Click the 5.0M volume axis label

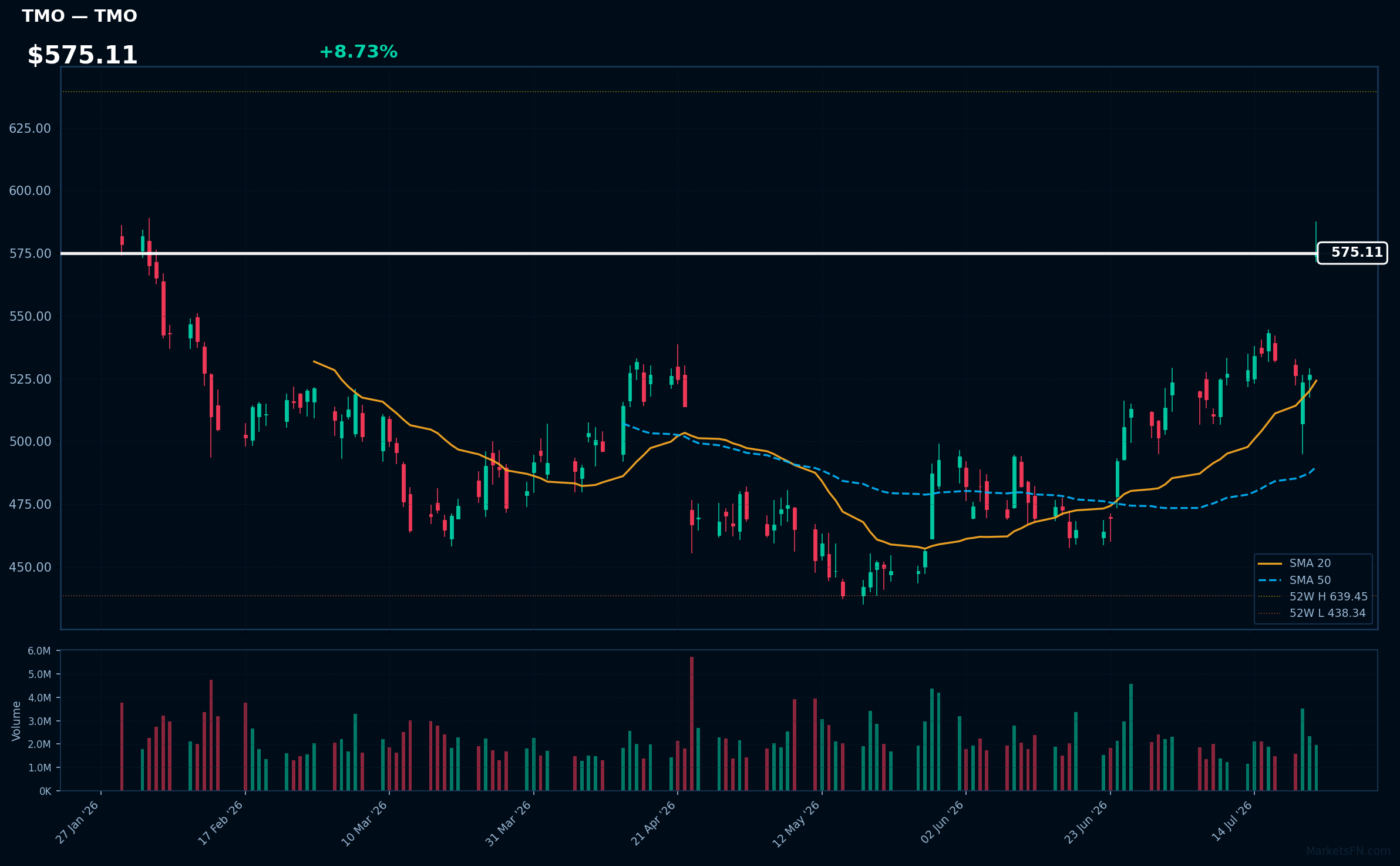(x=39, y=674)
